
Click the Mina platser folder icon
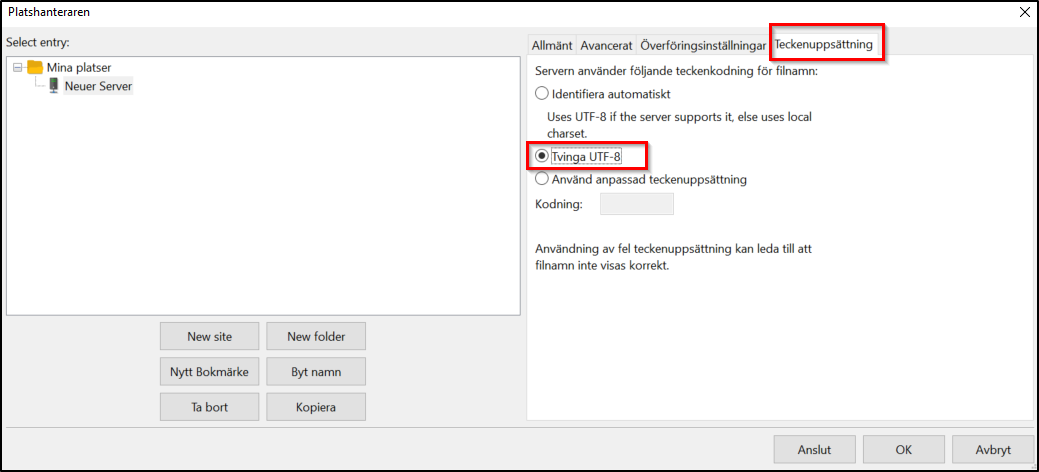(35, 67)
